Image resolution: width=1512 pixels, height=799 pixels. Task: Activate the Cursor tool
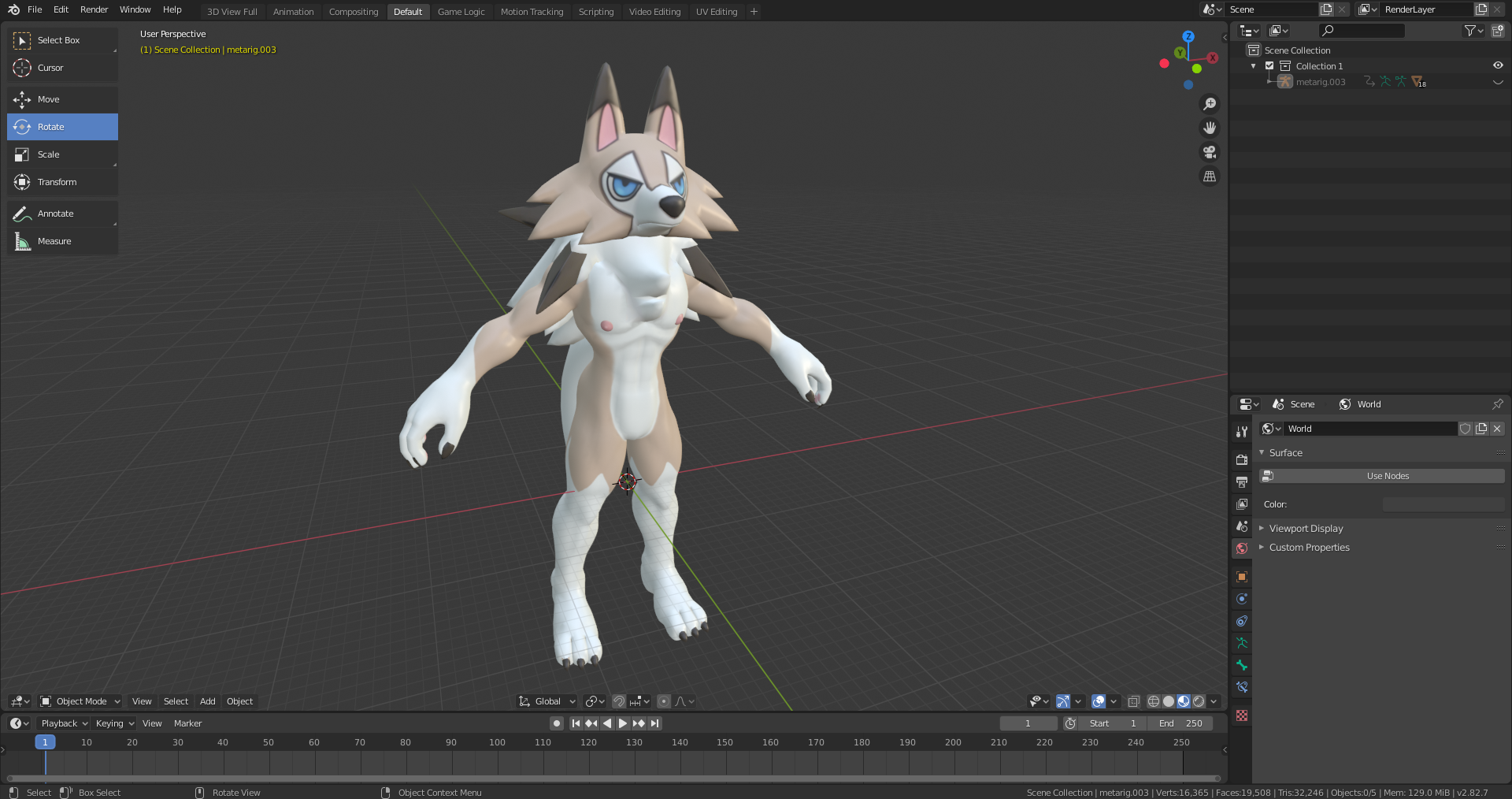[62, 68]
